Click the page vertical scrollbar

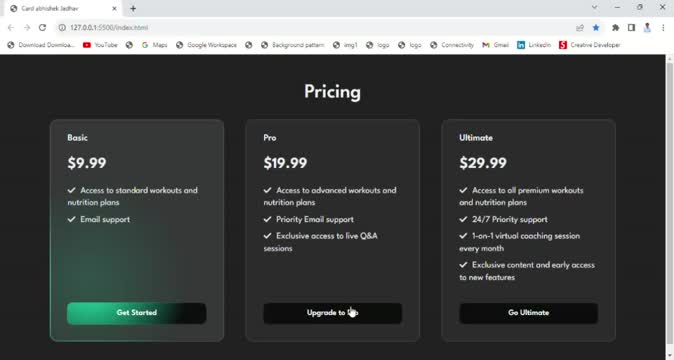click(669, 207)
